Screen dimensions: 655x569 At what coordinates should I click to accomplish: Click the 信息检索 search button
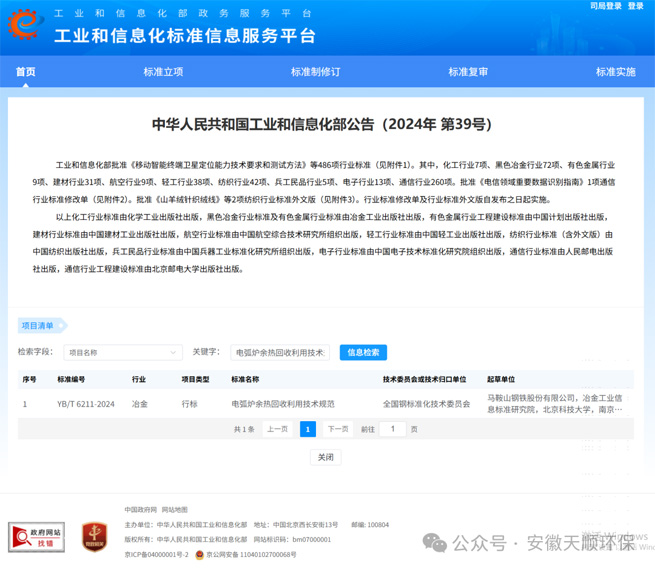pyautogui.click(x=363, y=352)
